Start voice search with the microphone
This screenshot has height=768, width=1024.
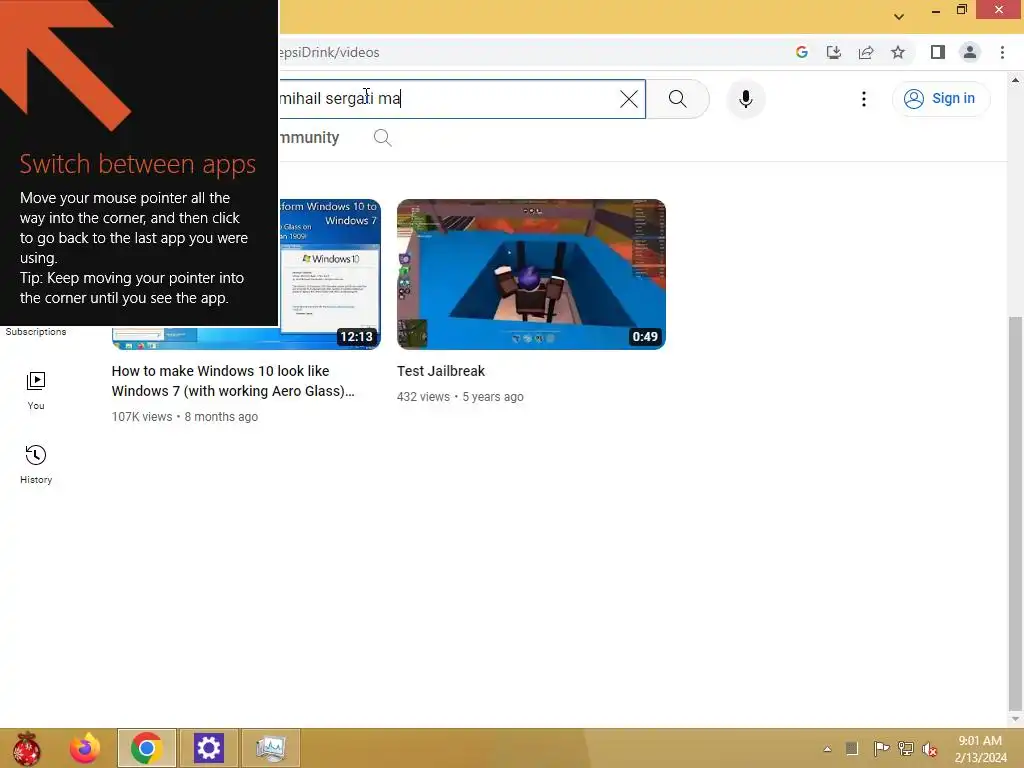point(746,99)
